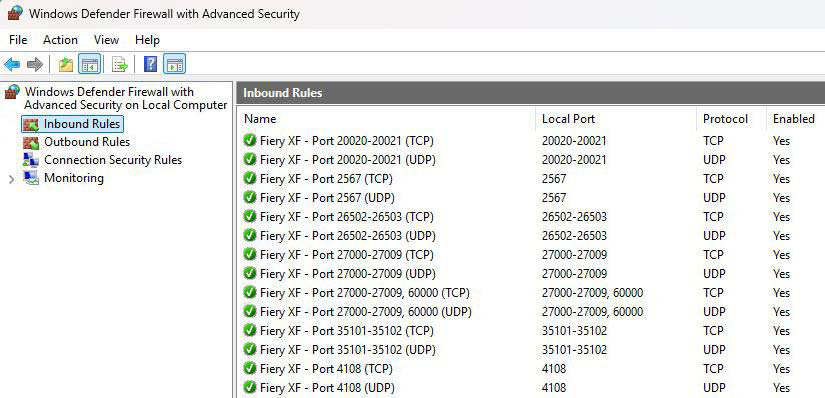
Task: Select rule Fiery XF - Port 4108 (UDP)
Action: pos(327,387)
